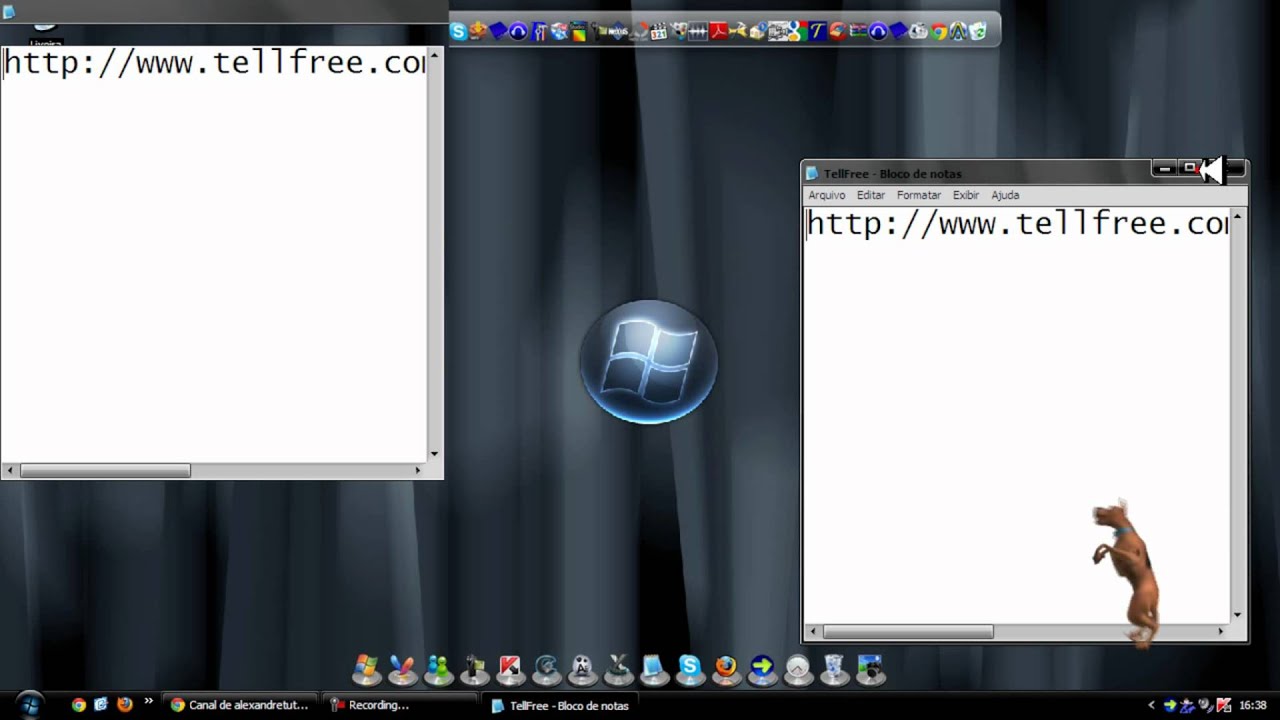
Task: Expand the quick launch overflow chevron
Action: pos(149,702)
